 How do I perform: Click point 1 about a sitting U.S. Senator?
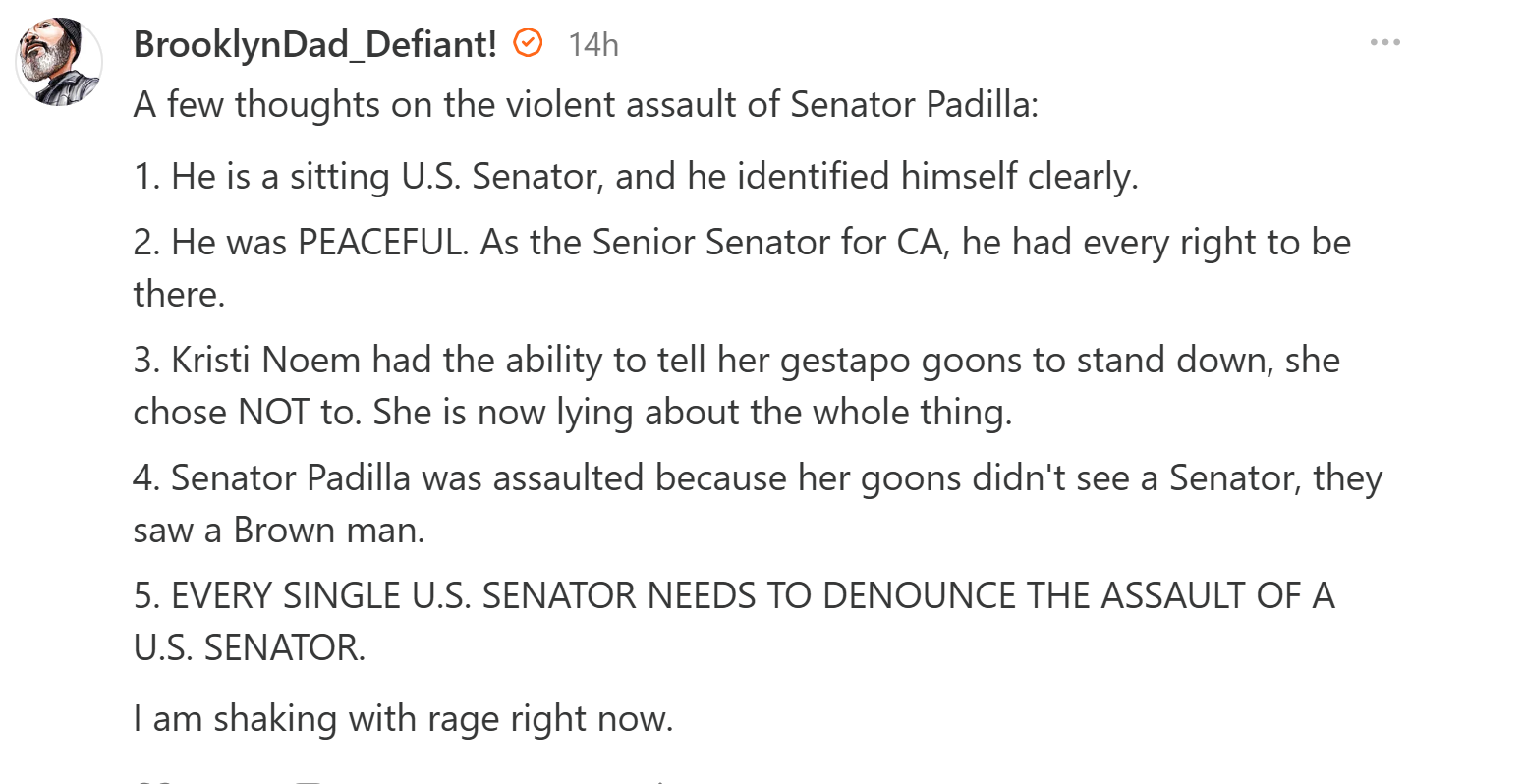[635, 176]
